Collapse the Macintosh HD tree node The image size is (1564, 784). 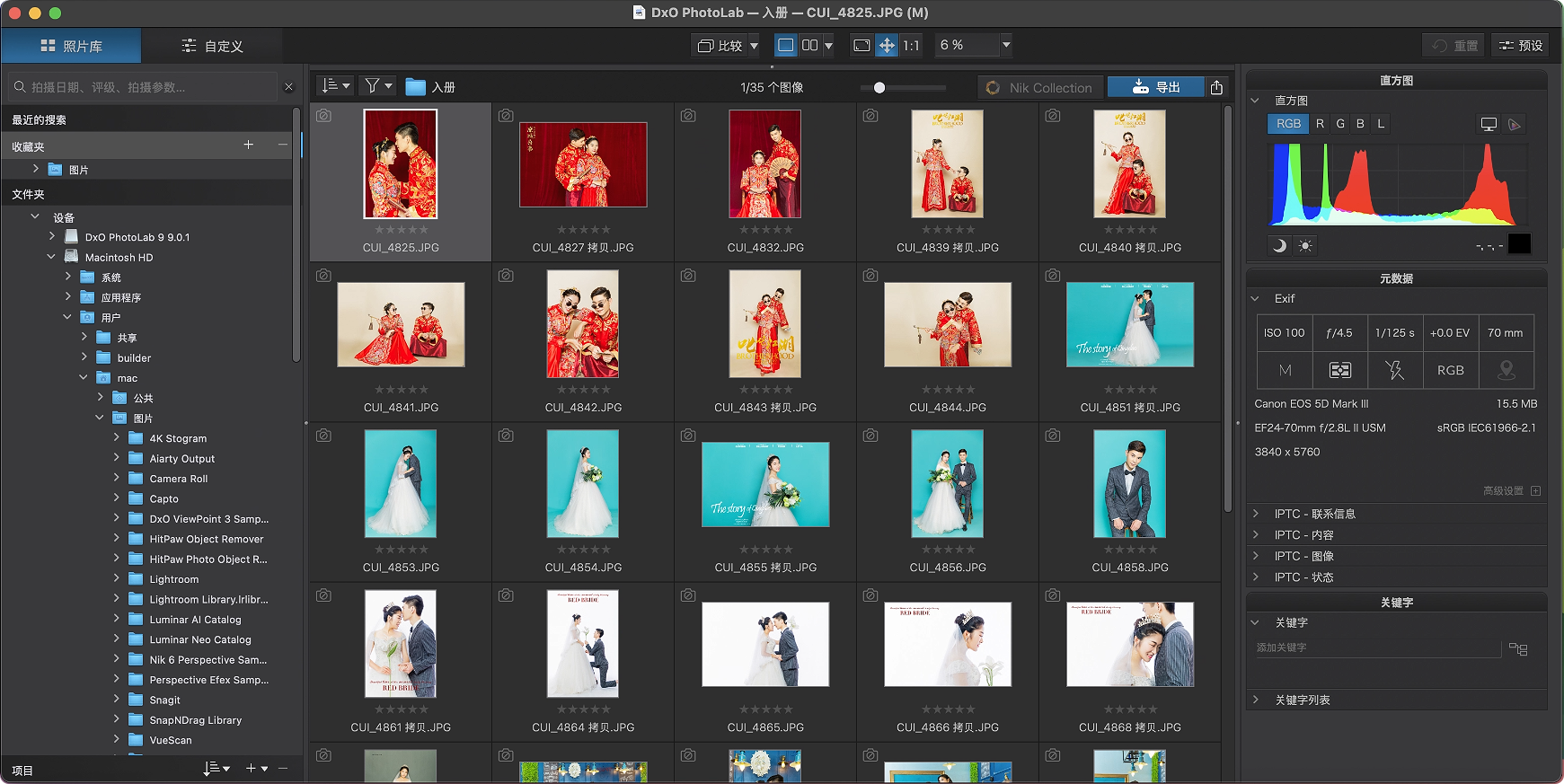51,257
